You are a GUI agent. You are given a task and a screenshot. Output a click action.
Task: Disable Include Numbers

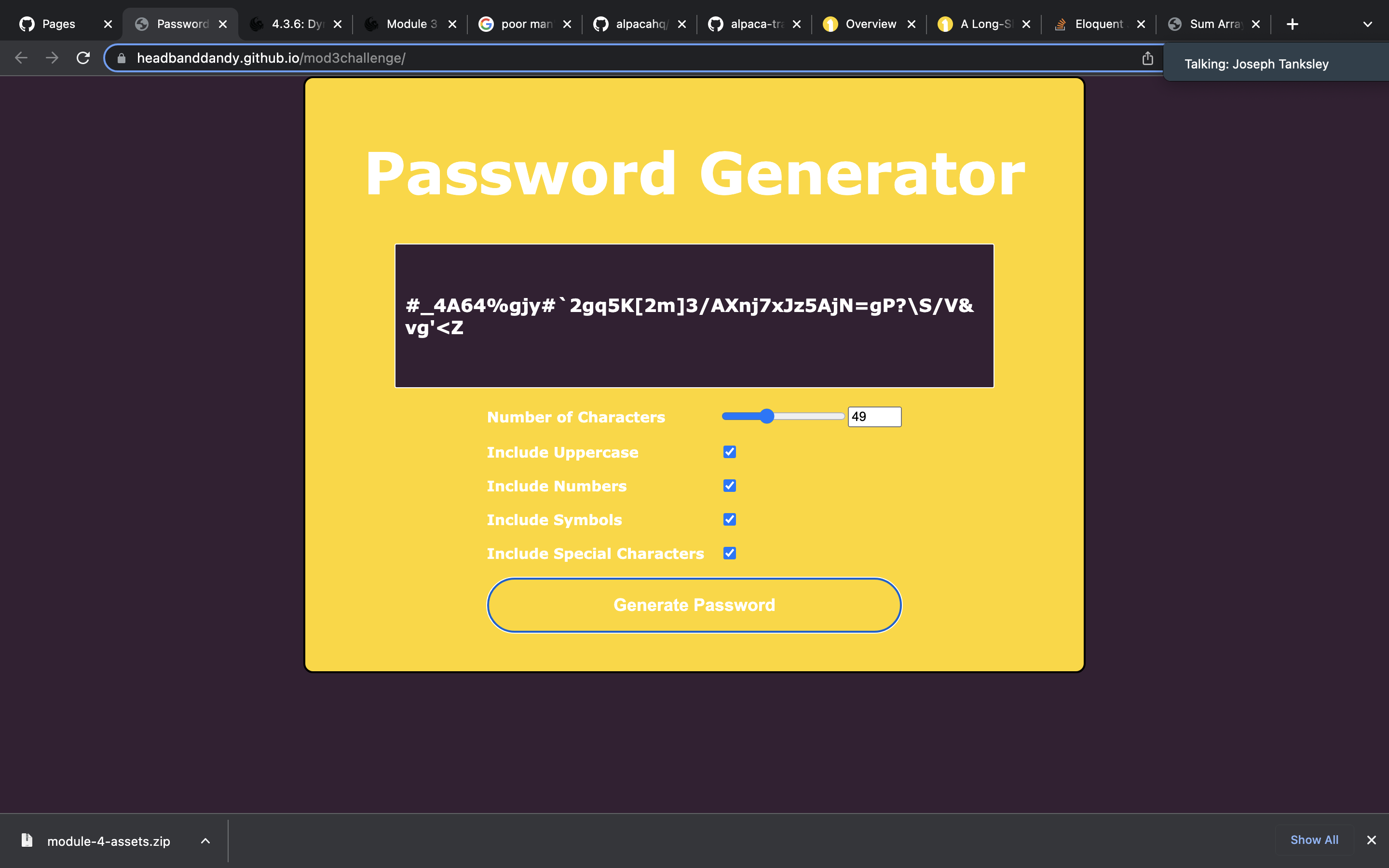pyautogui.click(x=729, y=485)
